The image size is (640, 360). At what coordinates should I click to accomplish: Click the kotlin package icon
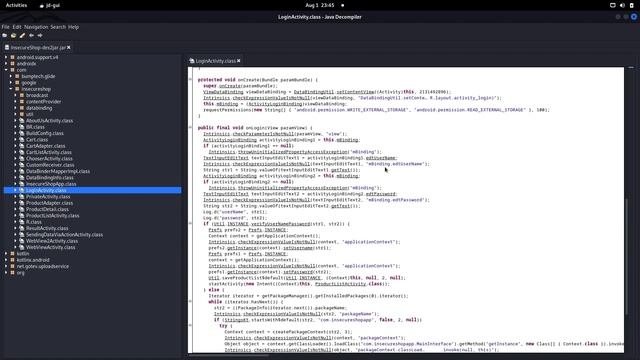pos(13,253)
